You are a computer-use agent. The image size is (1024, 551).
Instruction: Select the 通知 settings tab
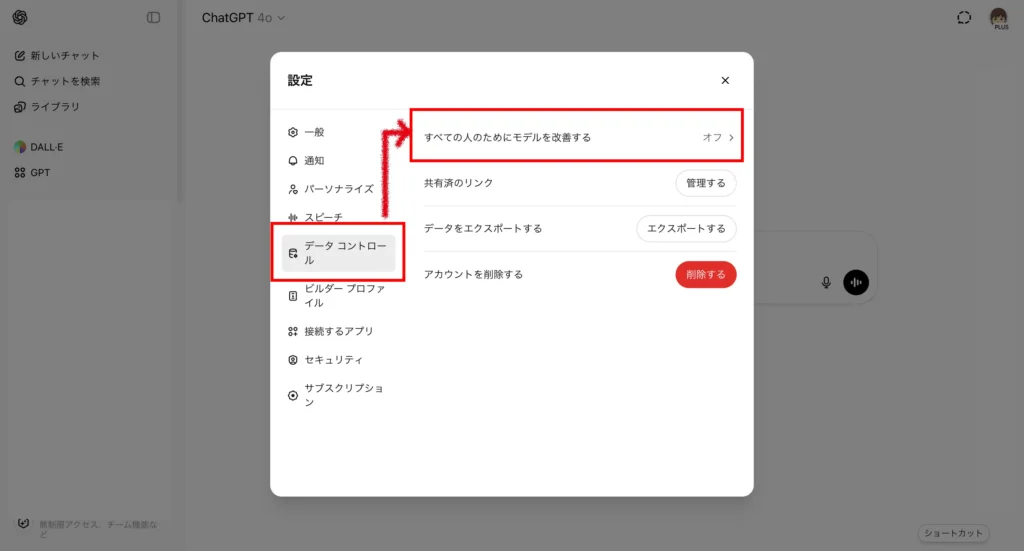pos(306,161)
